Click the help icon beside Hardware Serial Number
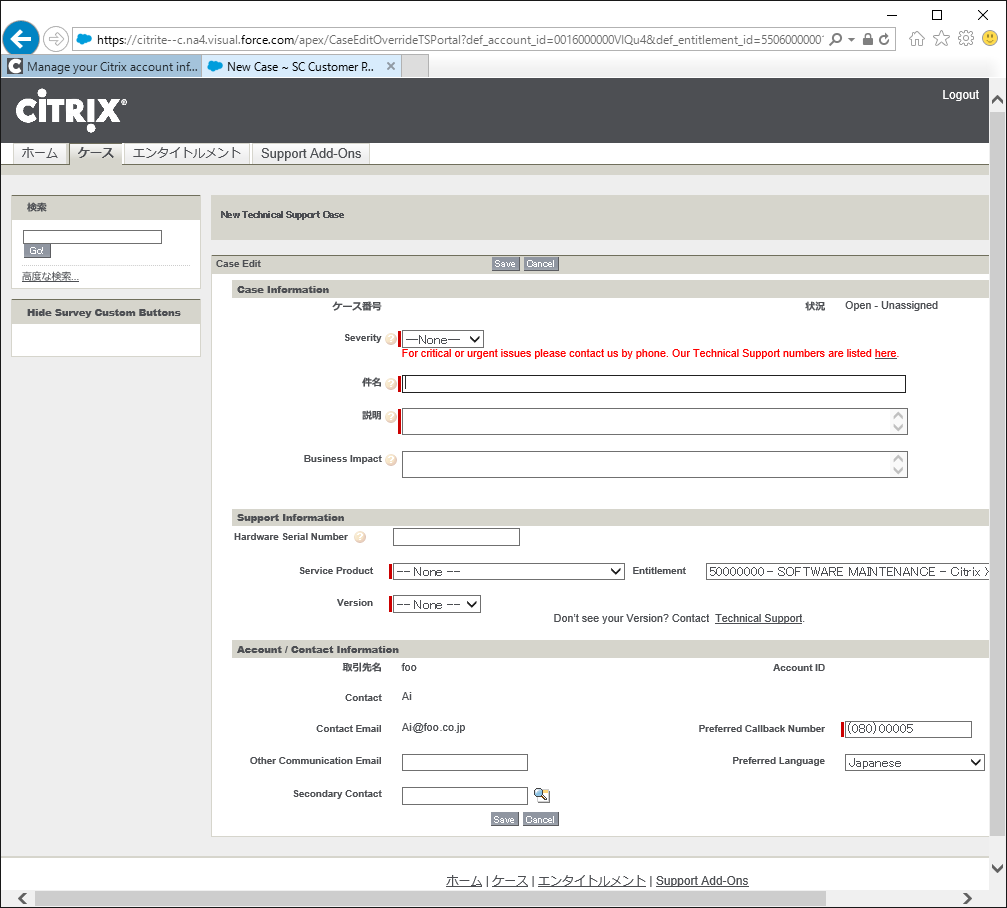 click(x=360, y=538)
